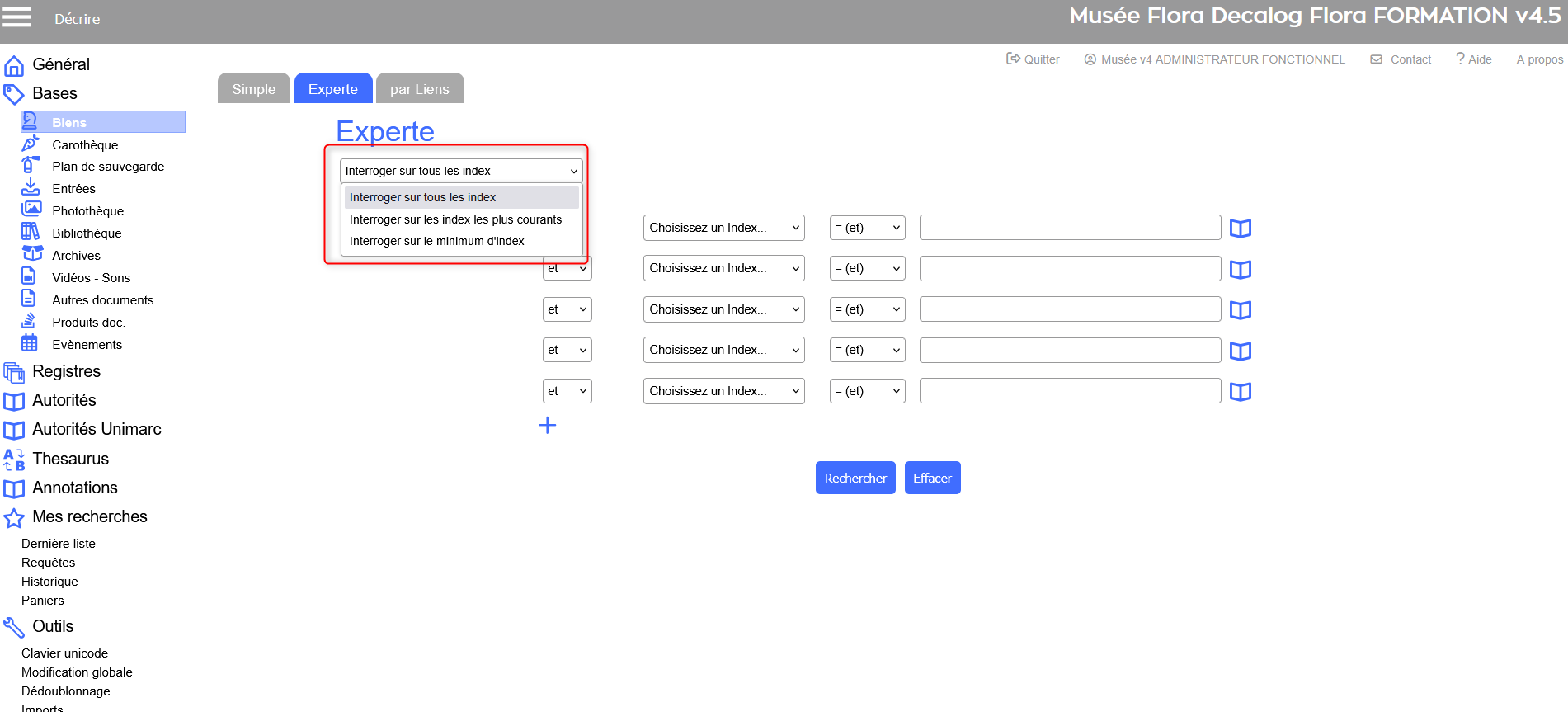Click the Evènements calendar icon
1568x712 pixels.
click(30, 343)
